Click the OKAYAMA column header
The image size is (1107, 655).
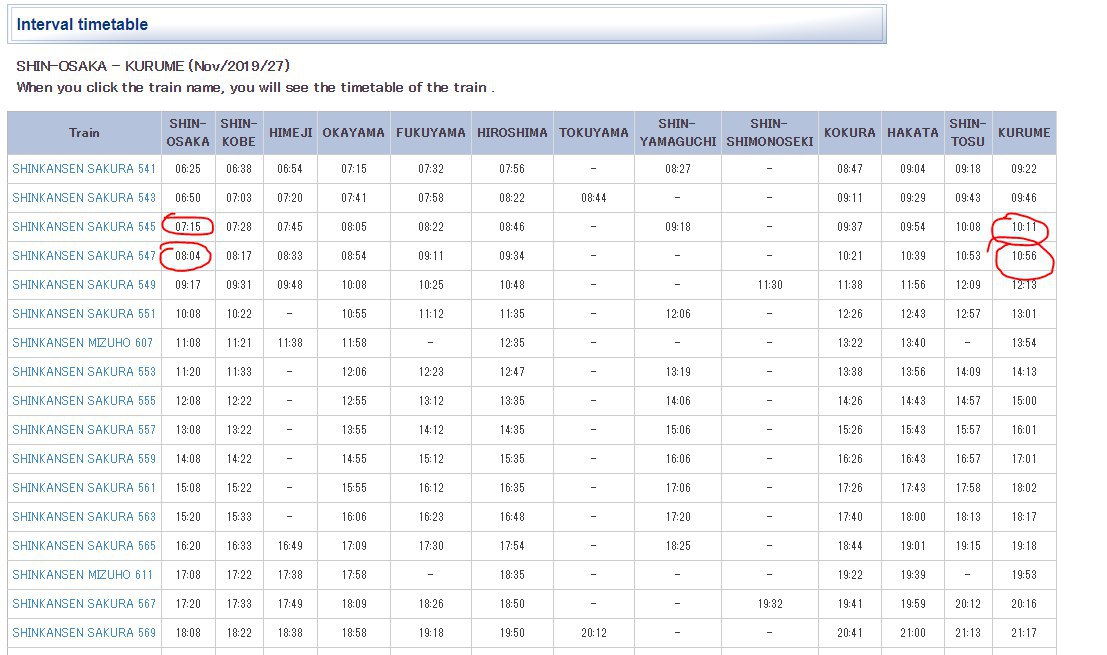pos(354,133)
